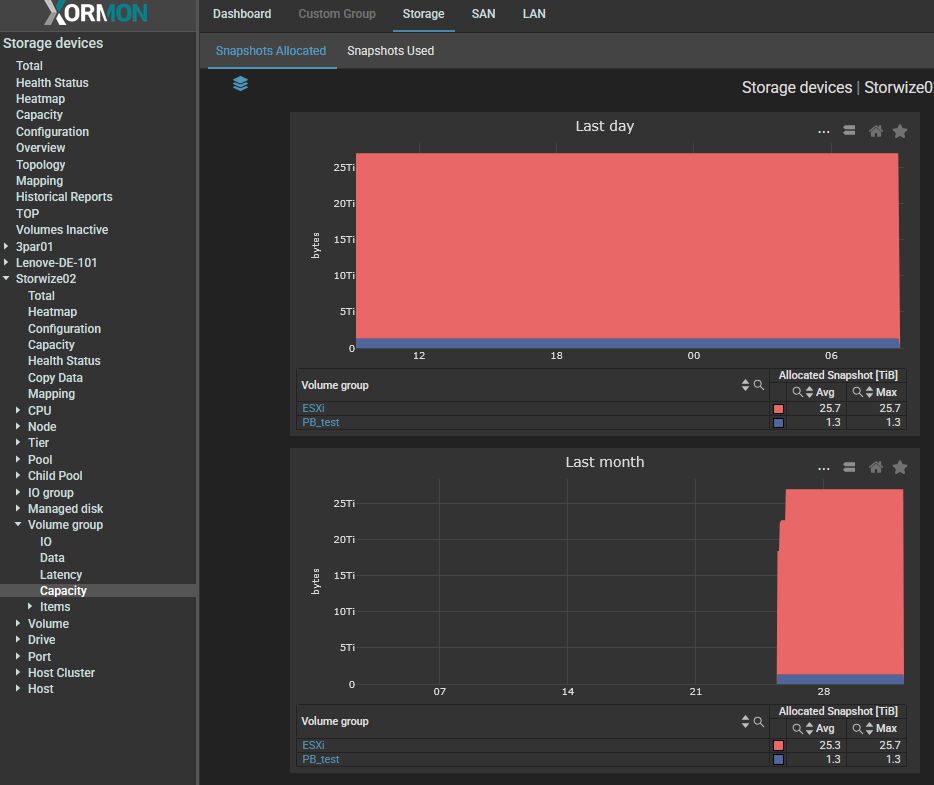Click search icon in Last month Volume group header
934x785 pixels.
pos(759,721)
